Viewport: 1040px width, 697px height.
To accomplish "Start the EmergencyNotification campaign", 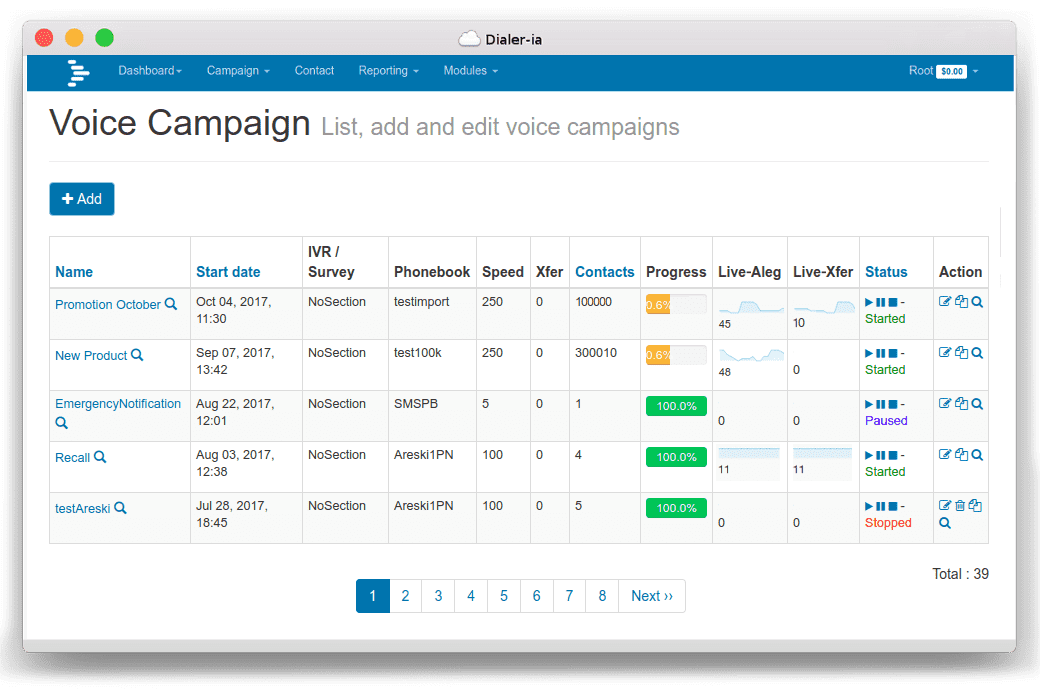I will tap(869, 404).
